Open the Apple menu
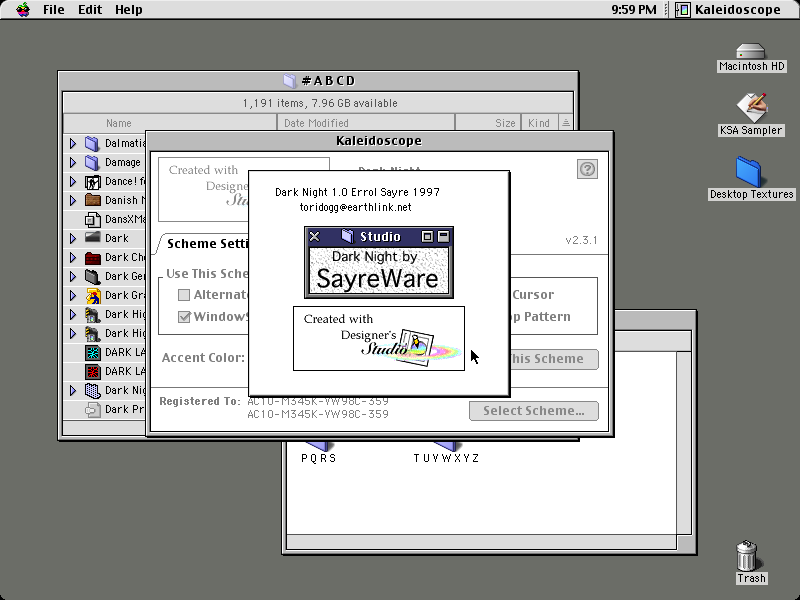Image resolution: width=800 pixels, height=600 pixels. [22, 9]
